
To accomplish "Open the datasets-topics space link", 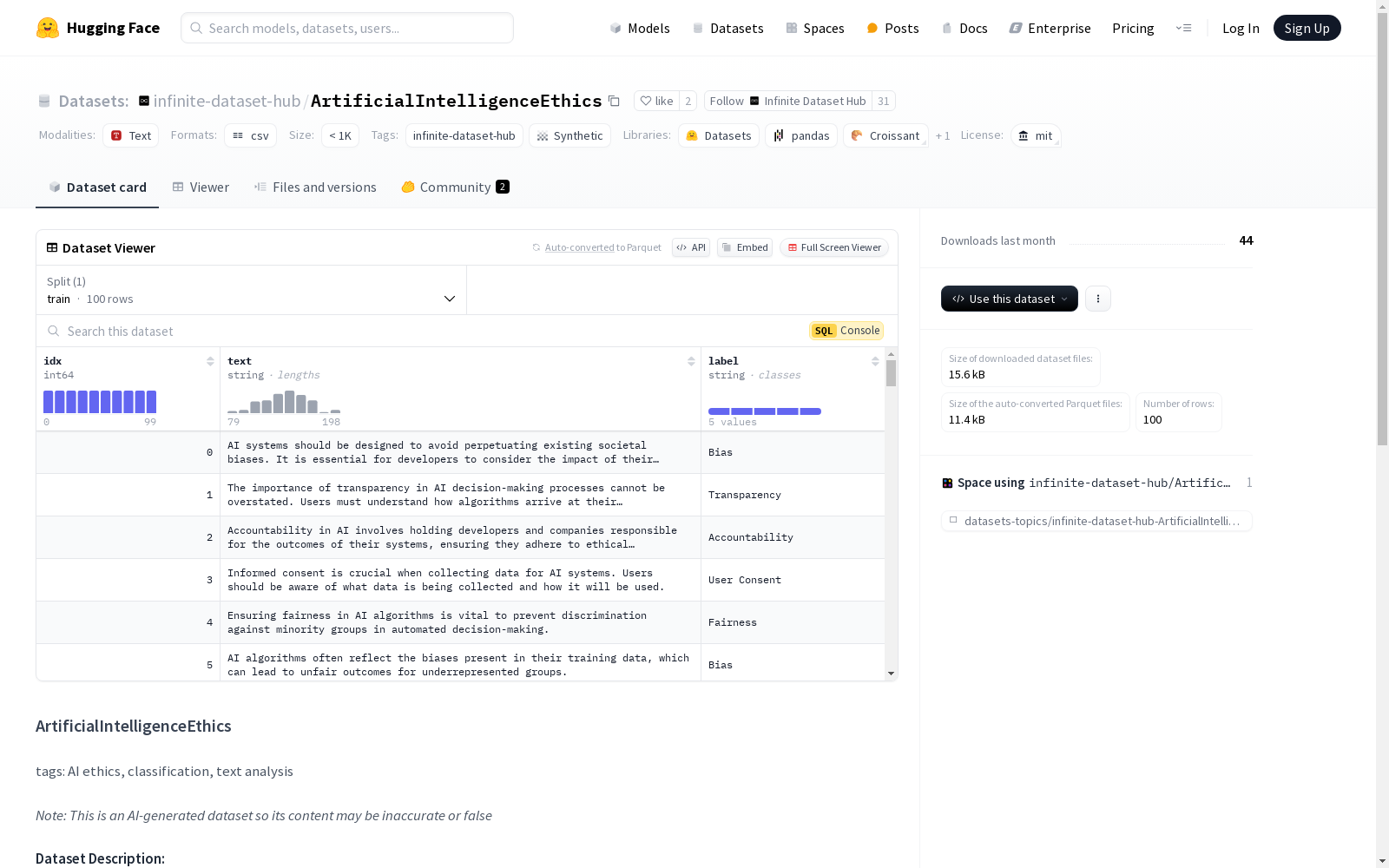I will click(x=1096, y=521).
